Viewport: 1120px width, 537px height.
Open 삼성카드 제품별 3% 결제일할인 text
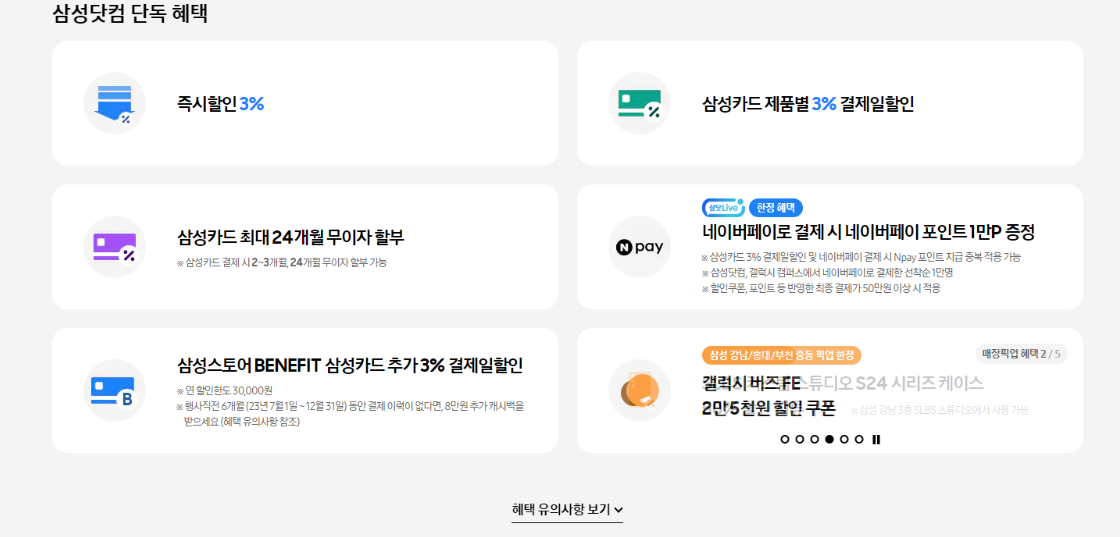coord(808,104)
